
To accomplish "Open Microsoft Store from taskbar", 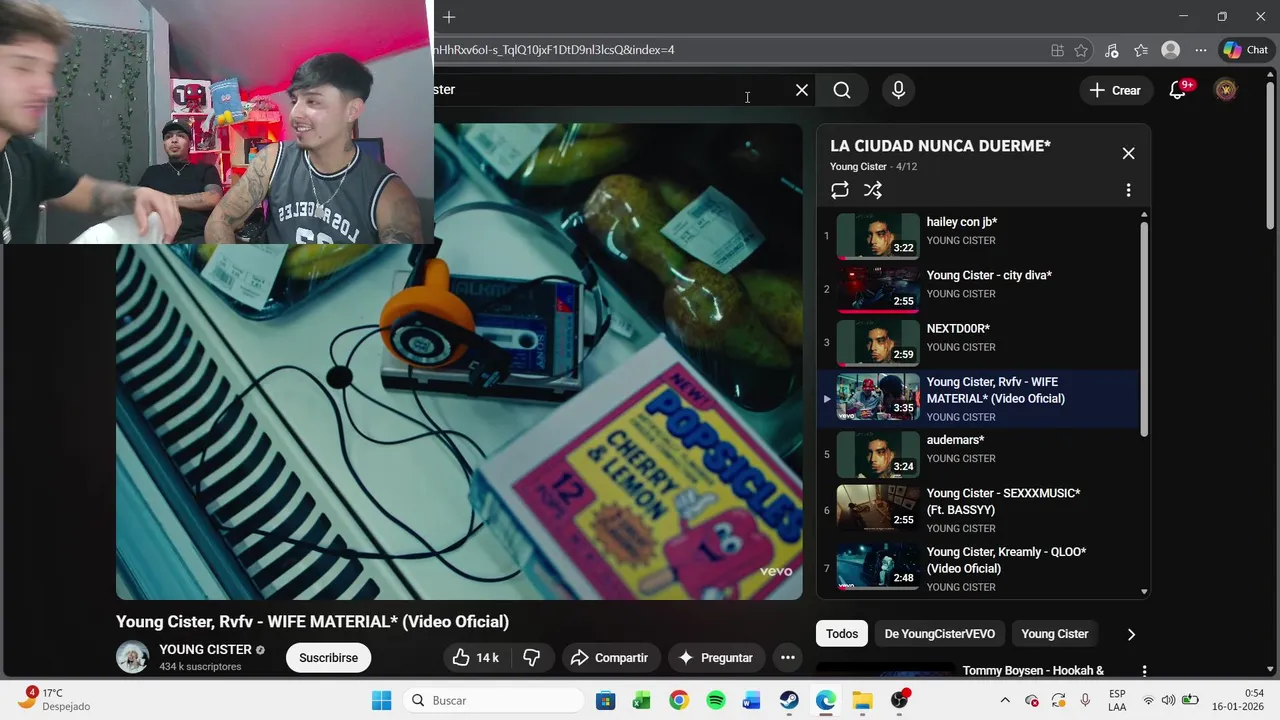I will (605, 700).
